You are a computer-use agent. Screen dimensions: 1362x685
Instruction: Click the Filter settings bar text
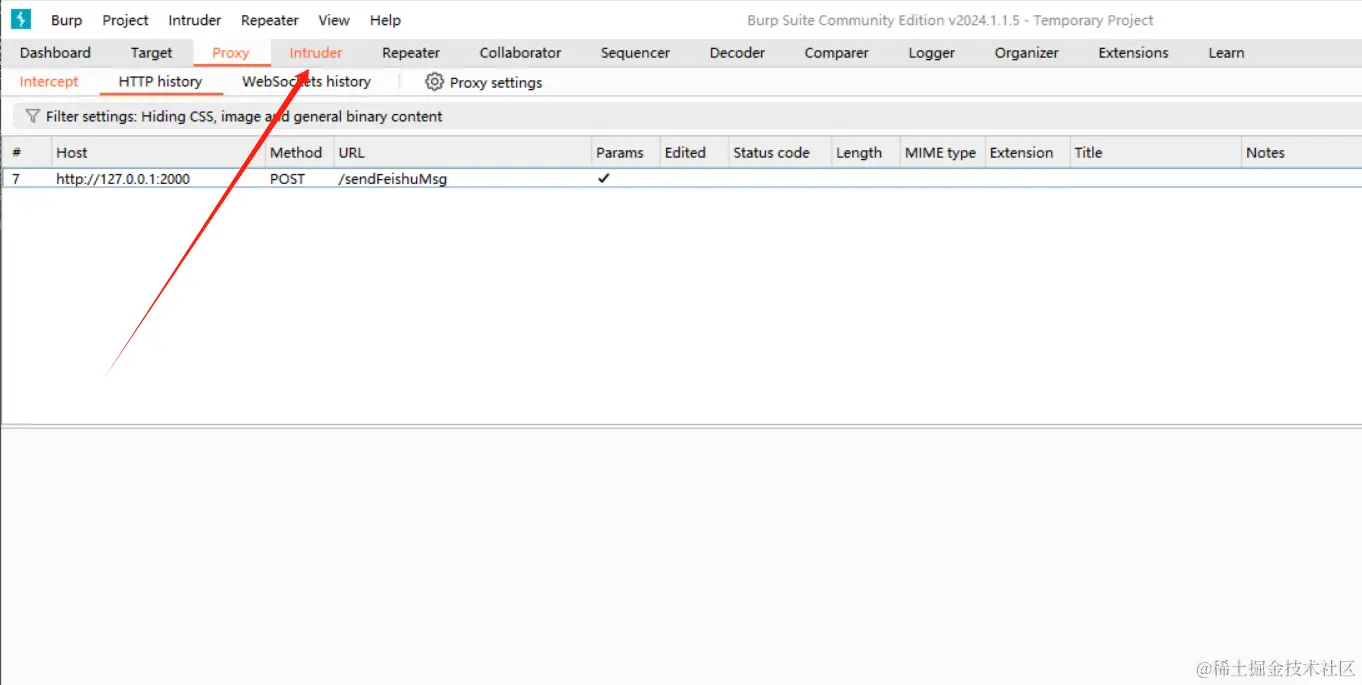pyautogui.click(x=244, y=116)
